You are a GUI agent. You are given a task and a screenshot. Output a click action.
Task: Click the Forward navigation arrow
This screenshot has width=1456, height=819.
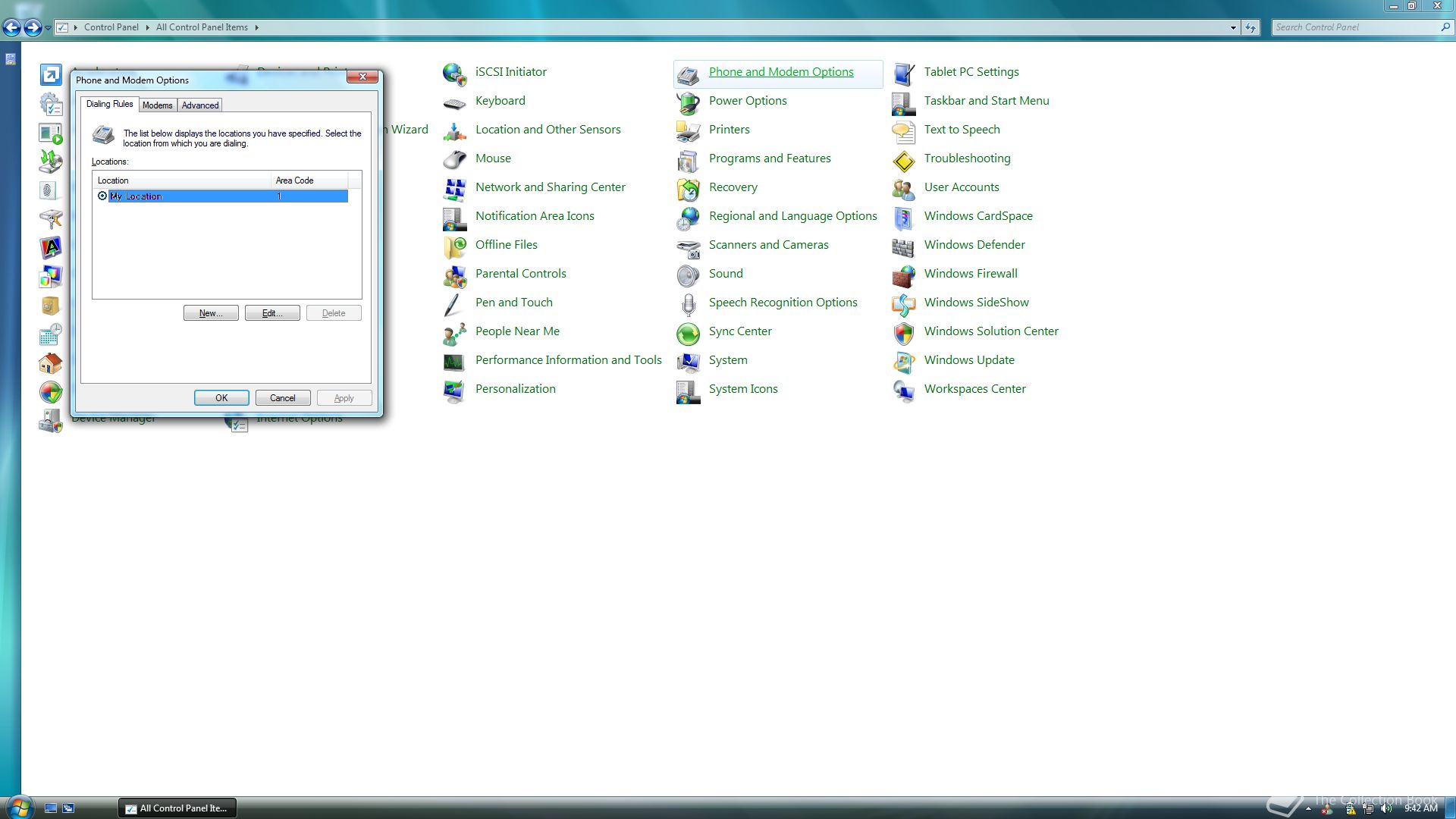[33, 28]
